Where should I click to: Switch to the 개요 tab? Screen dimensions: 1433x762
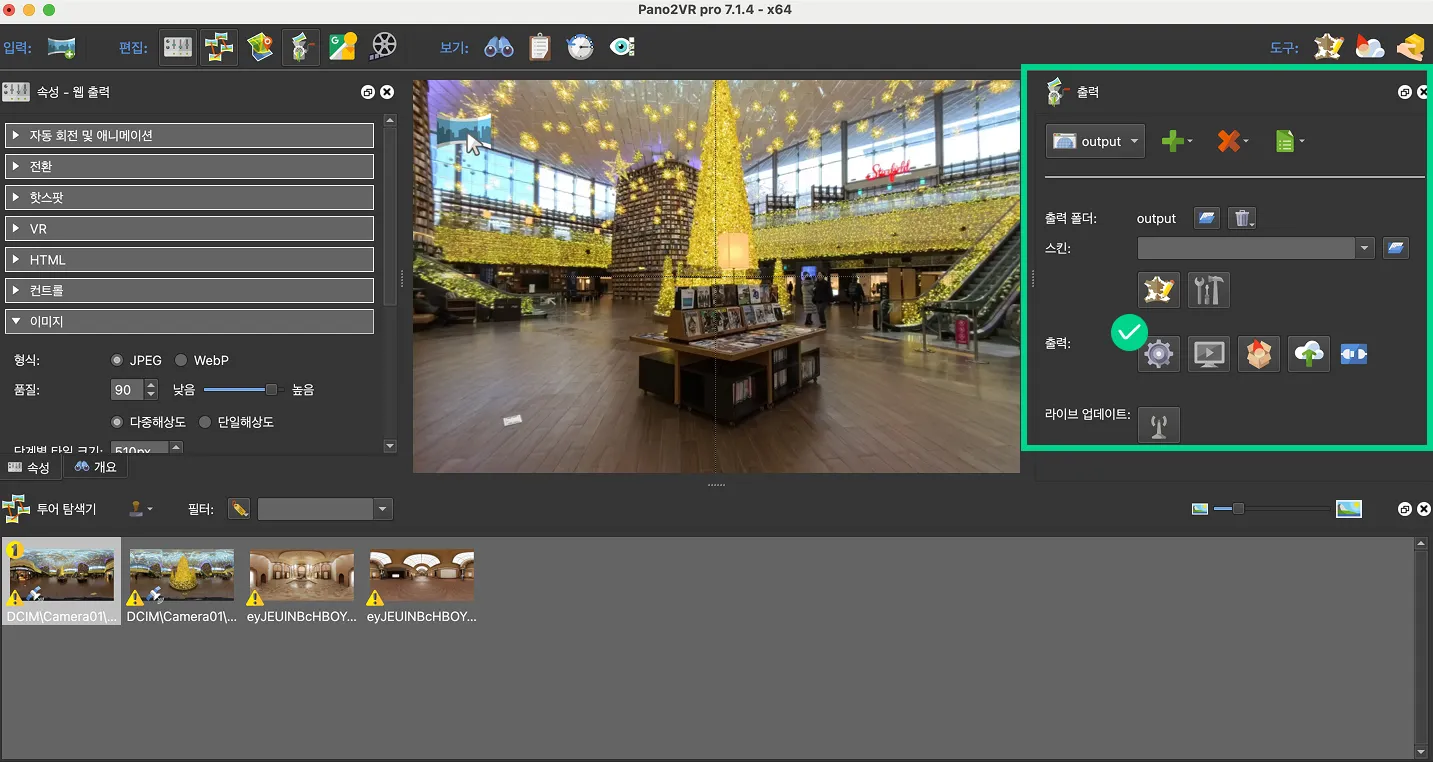click(96, 467)
